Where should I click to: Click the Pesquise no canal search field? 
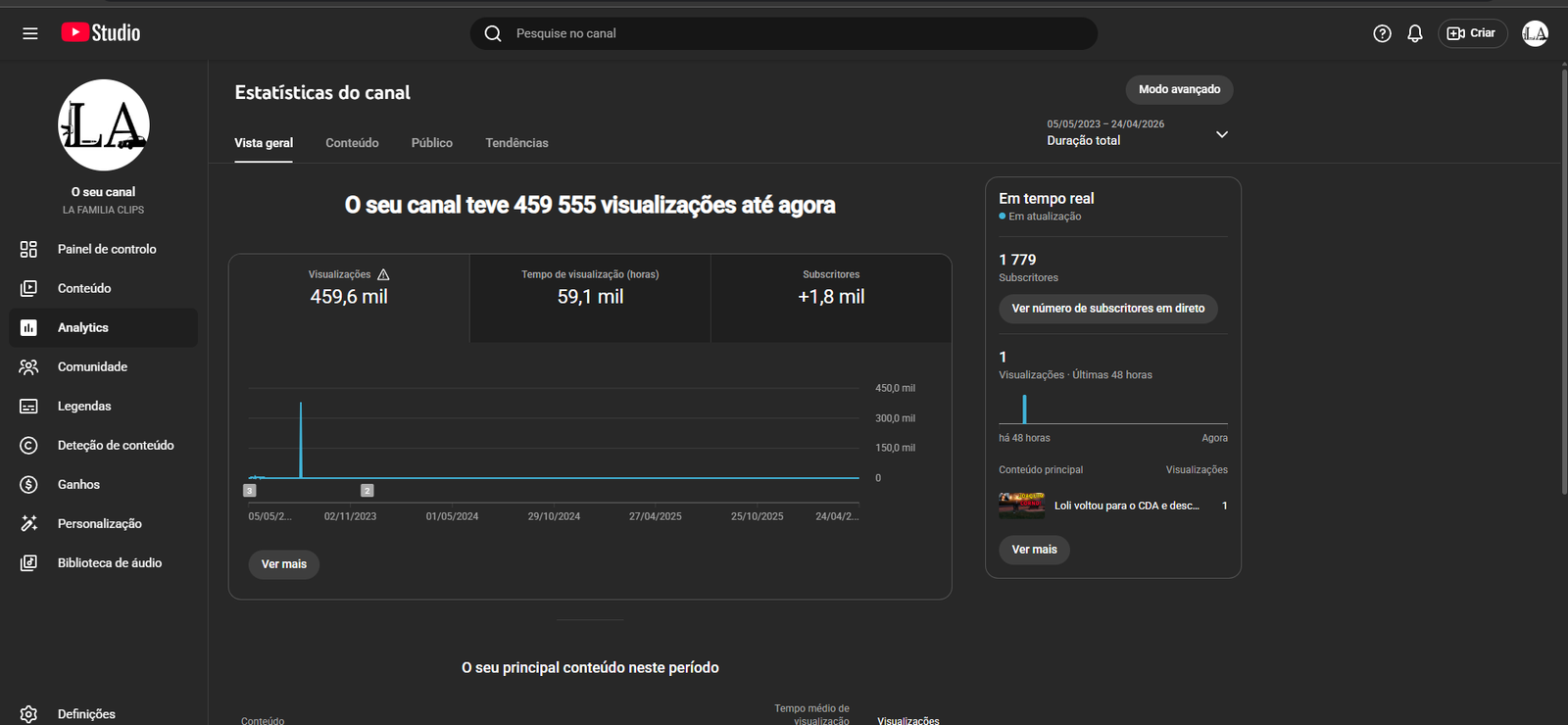[784, 33]
